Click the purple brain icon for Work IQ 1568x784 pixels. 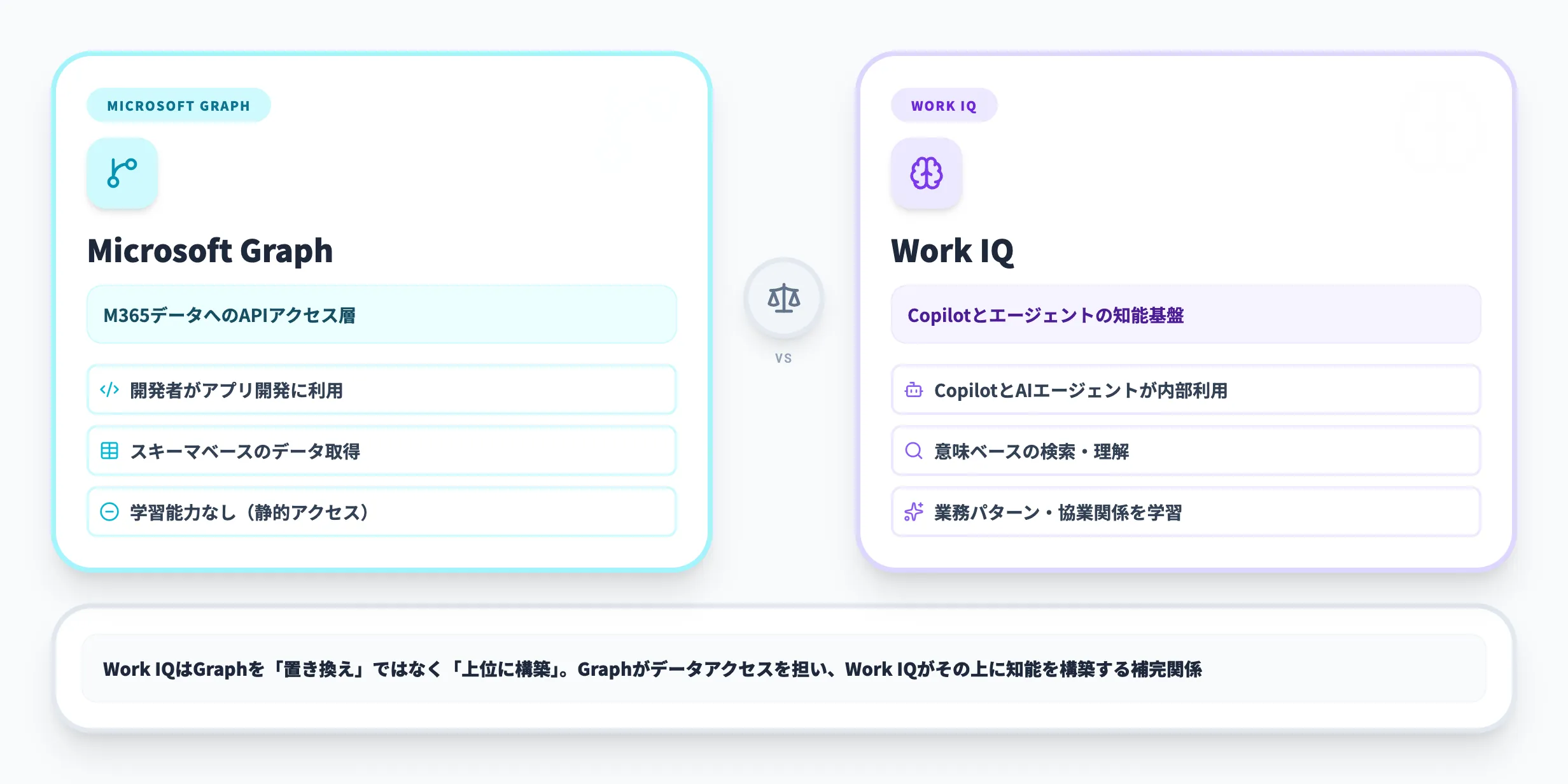[x=926, y=172]
